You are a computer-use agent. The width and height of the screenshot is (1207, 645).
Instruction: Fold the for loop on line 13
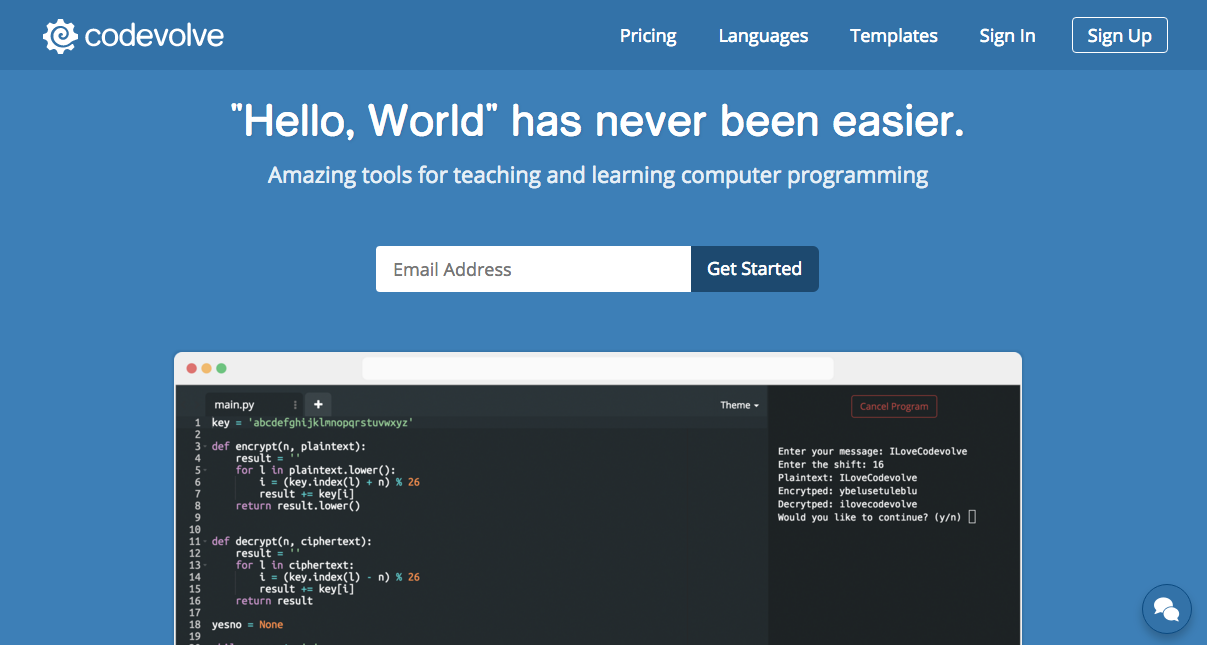[x=205, y=565]
